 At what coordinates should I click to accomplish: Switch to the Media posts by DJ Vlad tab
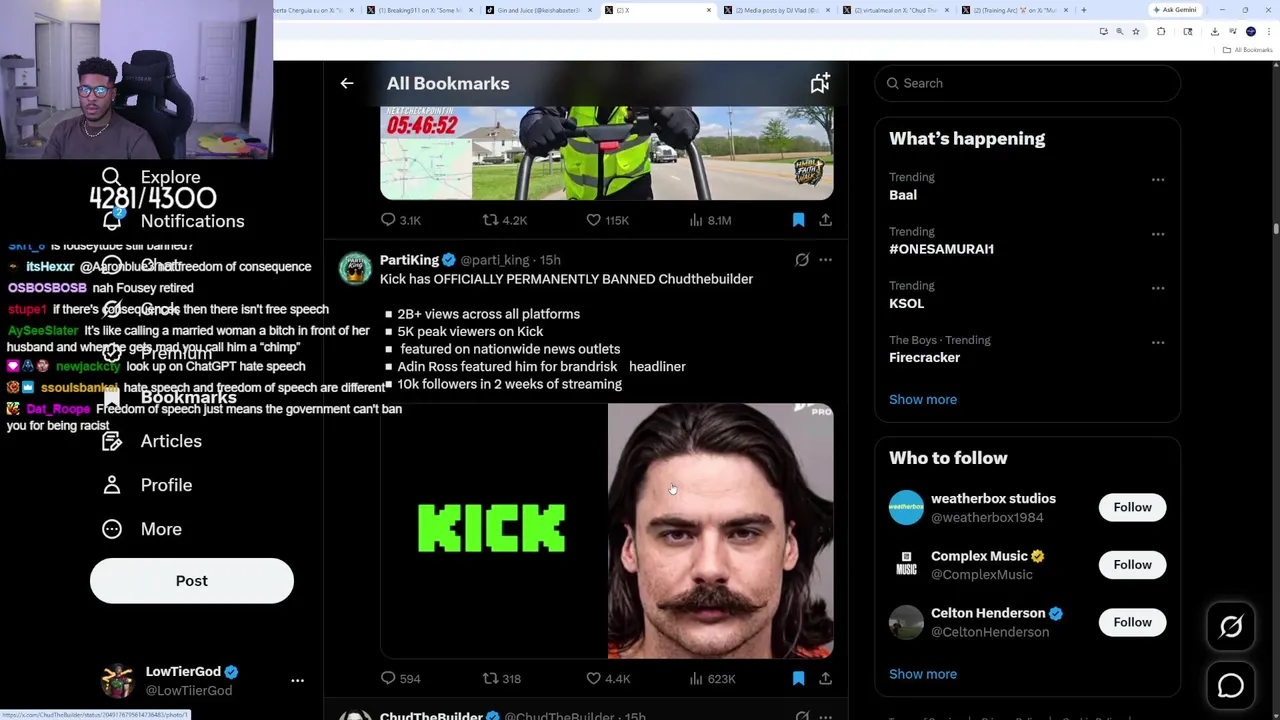tap(778, 10)
